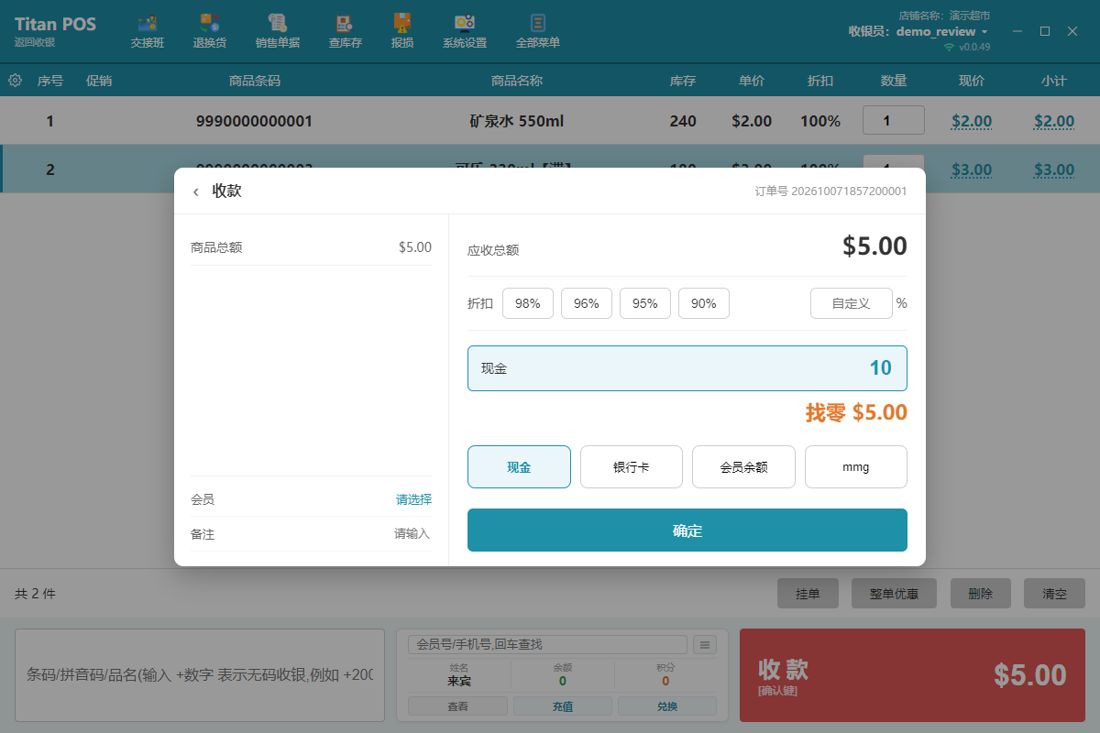The width and height of the screenshot is (1100, 733).
Task: Click the 删除 delete button
Action: [980, 593]
